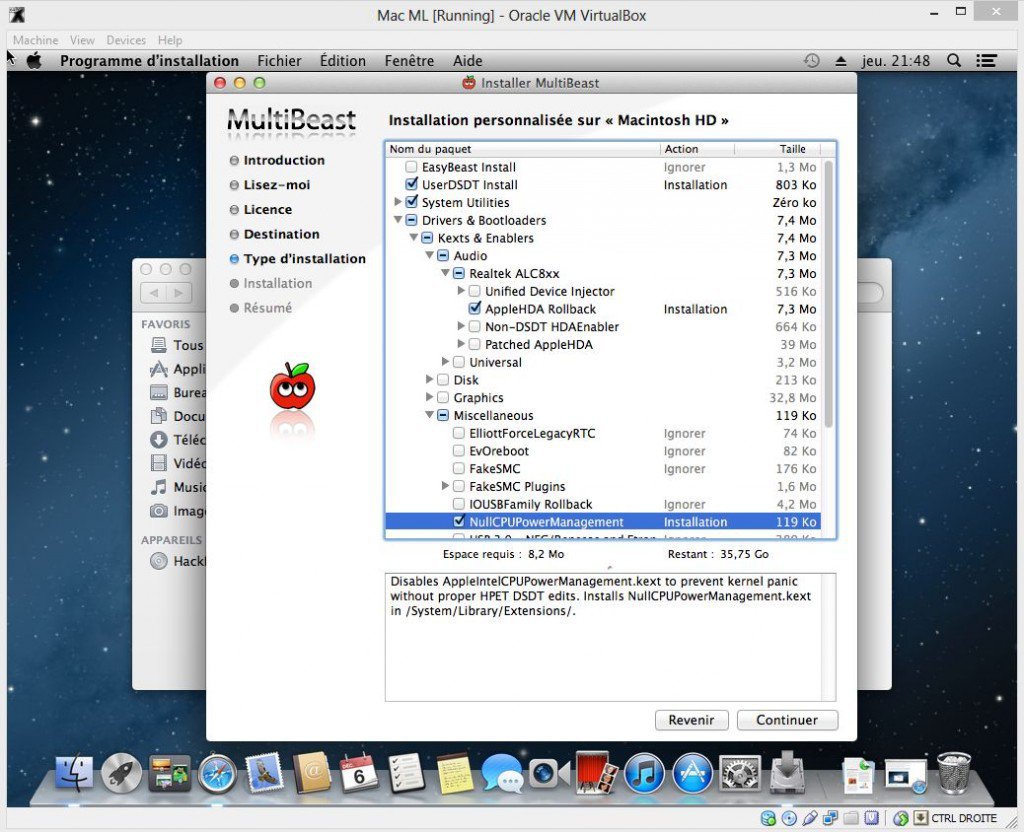Uncheck the AppleHDA Rollback checkbox
This screenshot has width=1024, height=832.
475,309
